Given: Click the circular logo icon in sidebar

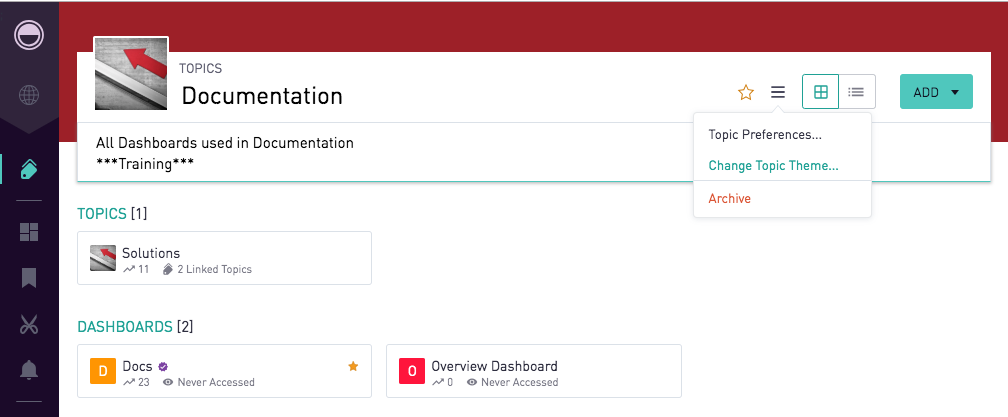Looking at the screenshot, I should click(x=29, y=35).
